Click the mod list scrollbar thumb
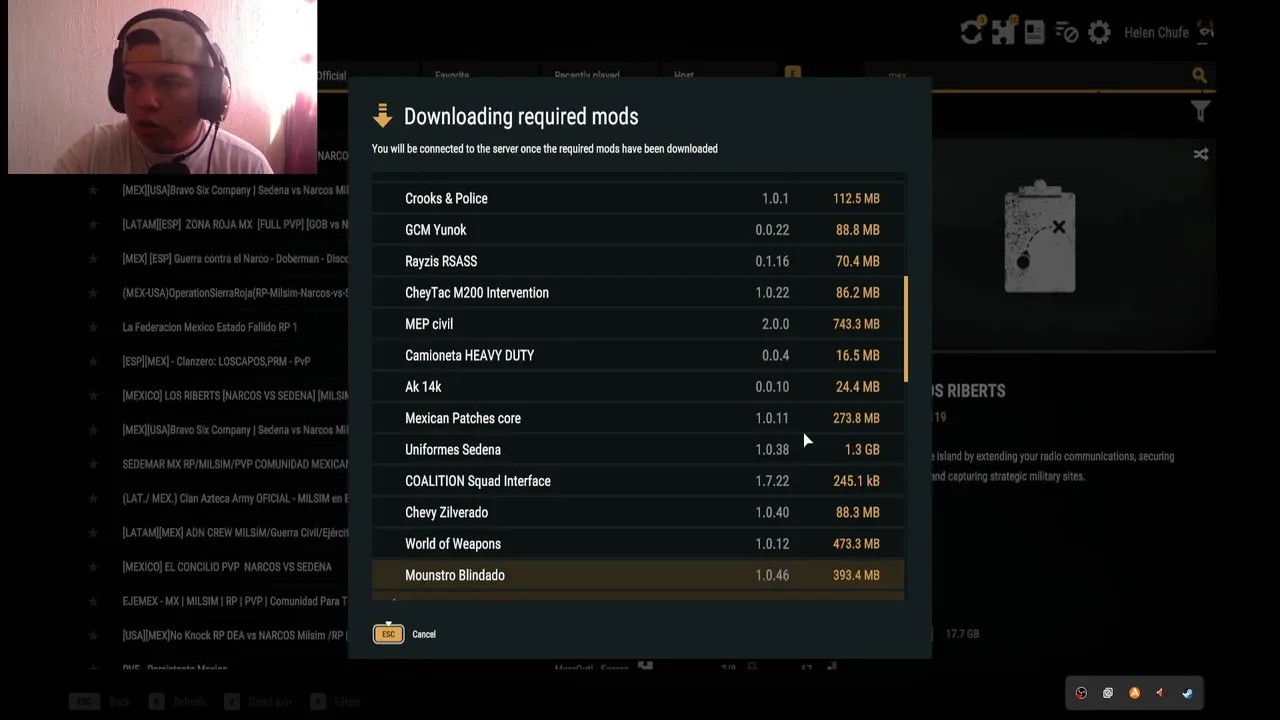1280x720 pixels. coord(906,329)
